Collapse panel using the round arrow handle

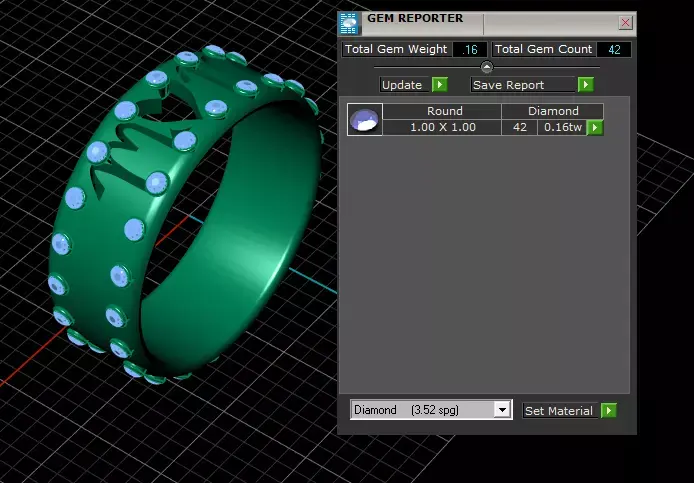486,67
